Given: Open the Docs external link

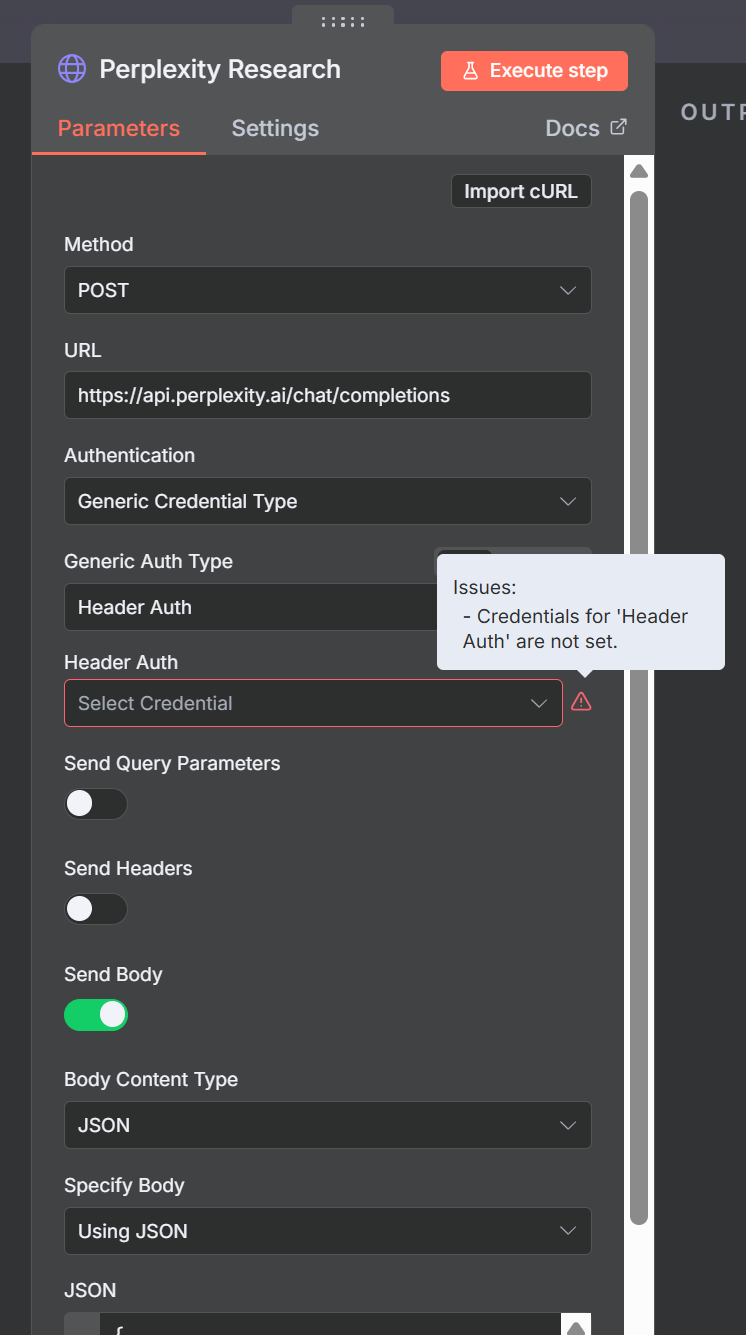Looking at the screenshot, I should pos(586,128).
